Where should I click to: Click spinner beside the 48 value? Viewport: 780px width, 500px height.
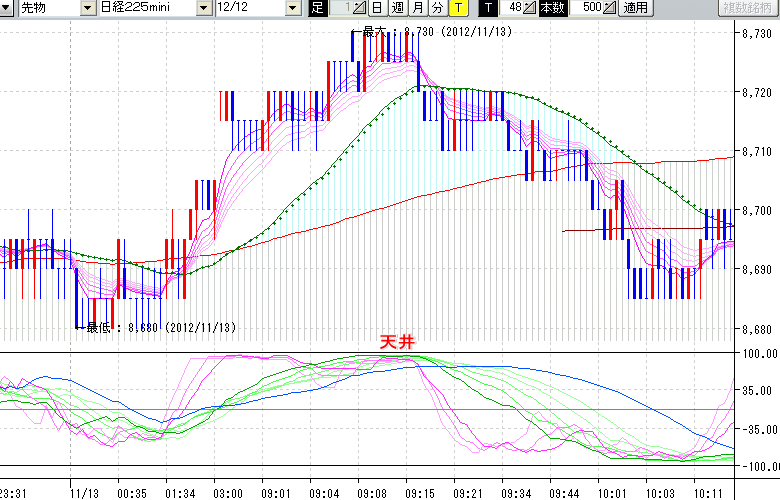(530, 8)
